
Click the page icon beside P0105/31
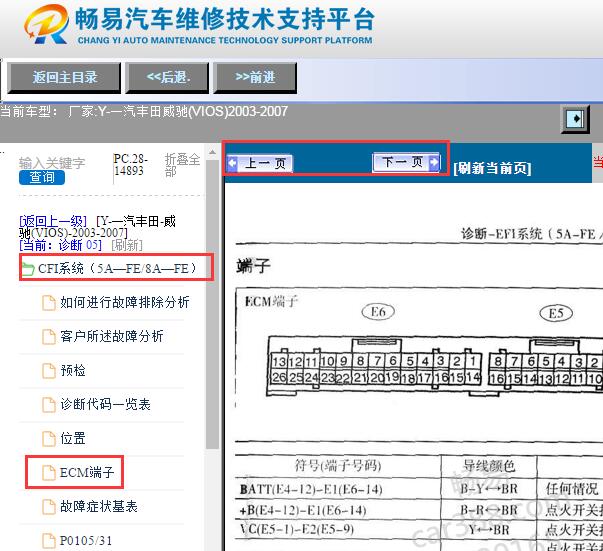click(x=49, y=541)
